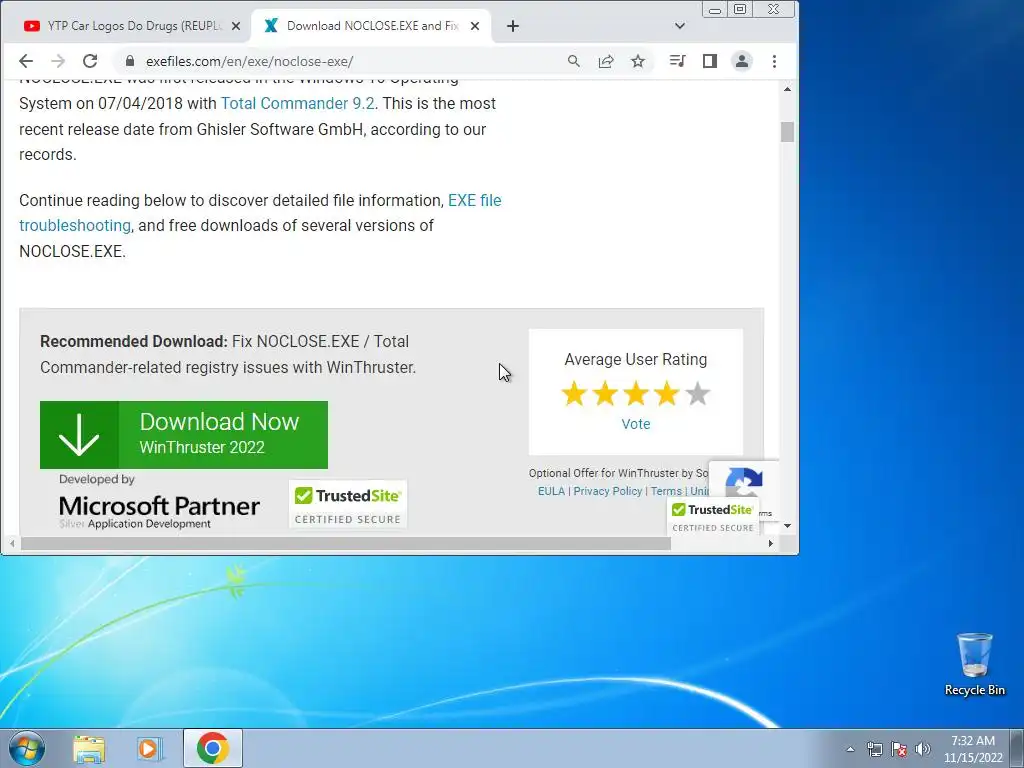The width and height of the screenshot is (1024, 768).
Task: Open the Action Center flag icon
Action: 899,749
